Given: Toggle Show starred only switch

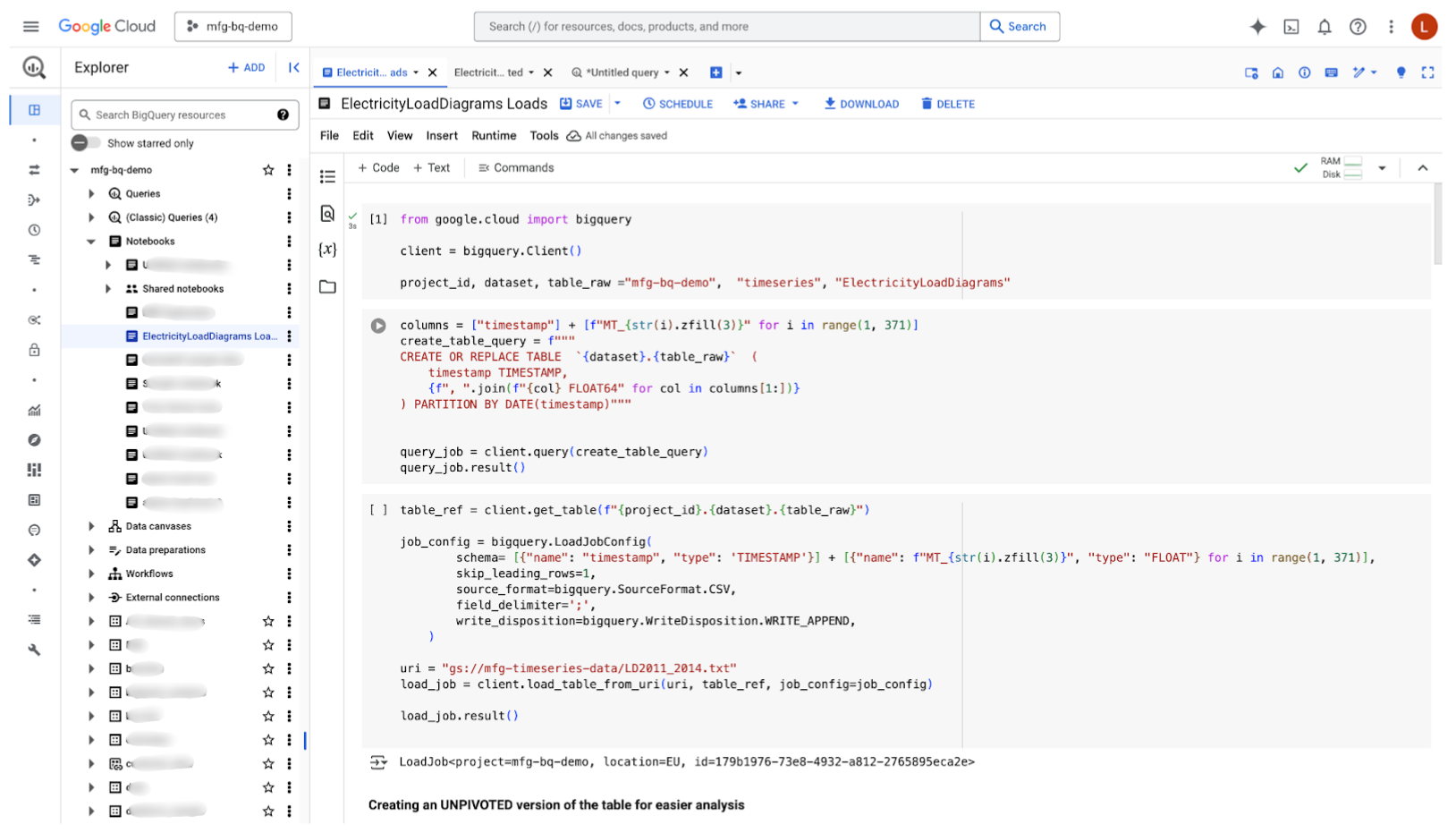Looking at the screenshot, I should 86,143.
